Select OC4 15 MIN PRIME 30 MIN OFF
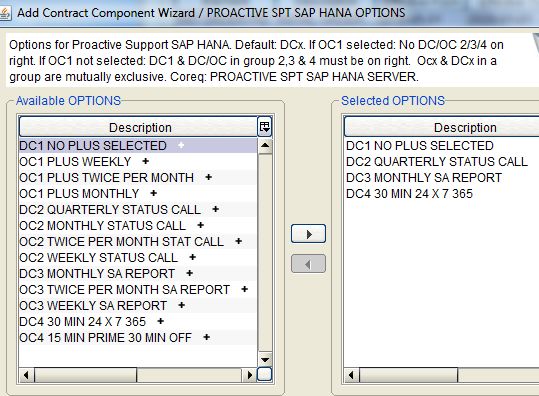 coord(138,337)
